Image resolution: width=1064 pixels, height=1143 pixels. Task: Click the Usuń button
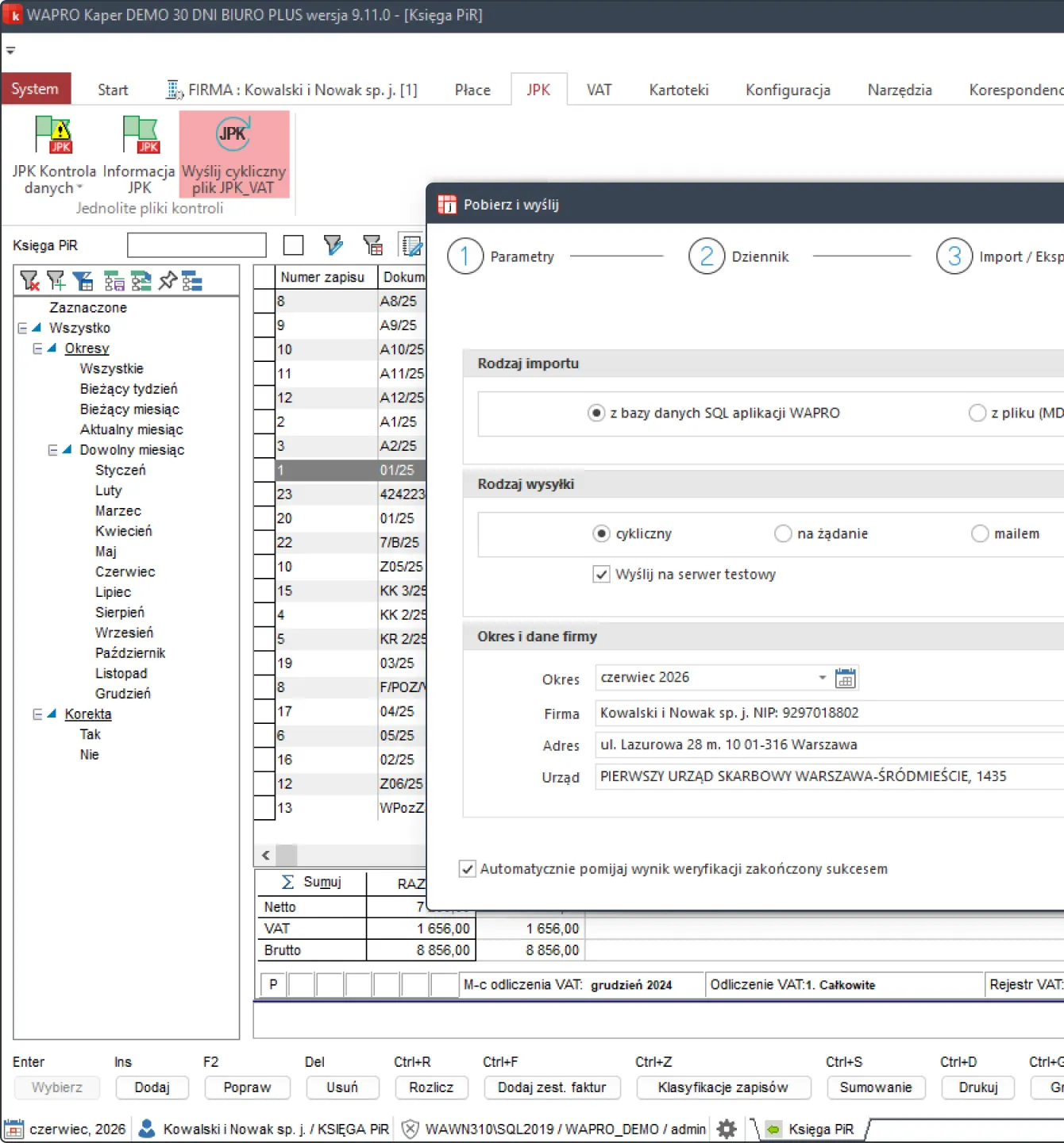tap(342, 1087)
